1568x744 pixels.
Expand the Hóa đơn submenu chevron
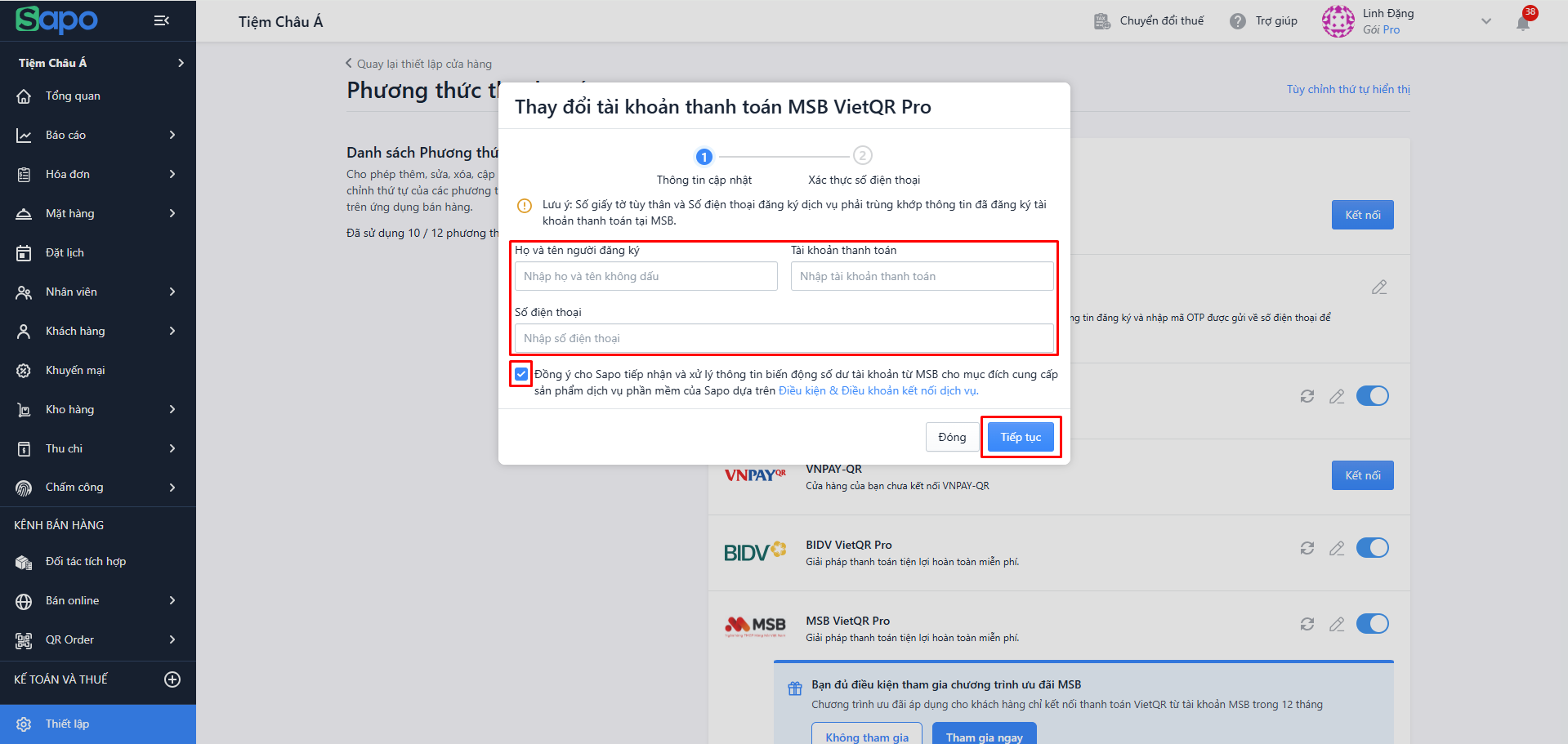(172, 174)
